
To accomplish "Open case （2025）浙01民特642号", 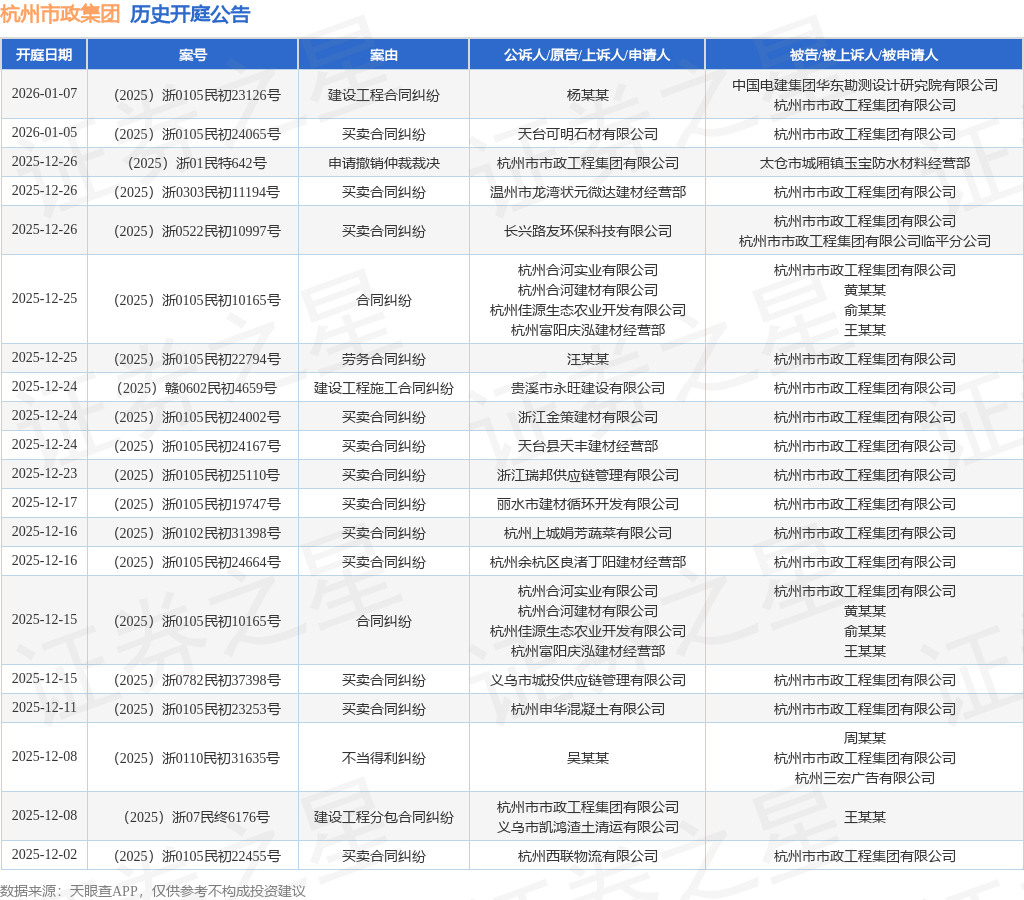I will tap(192, 163).
